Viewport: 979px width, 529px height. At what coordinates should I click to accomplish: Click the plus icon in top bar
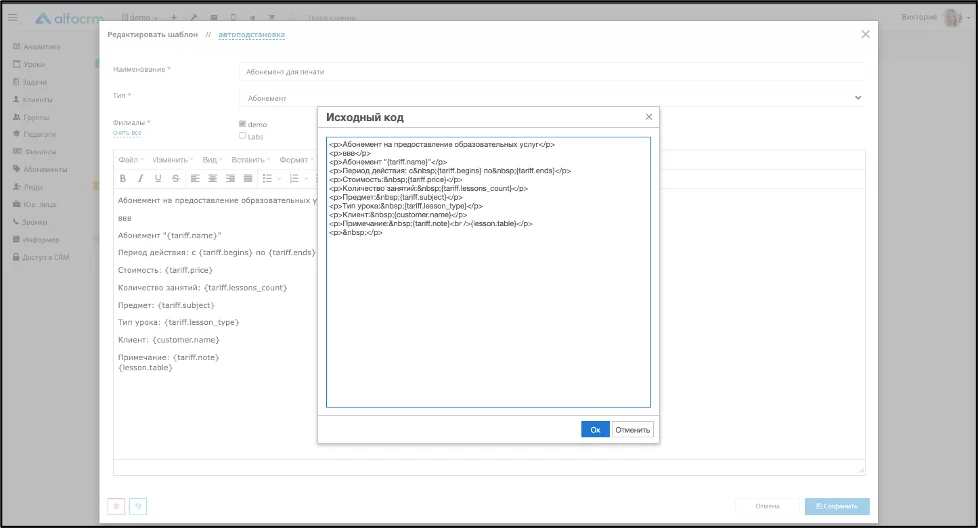tap(174, 17)
